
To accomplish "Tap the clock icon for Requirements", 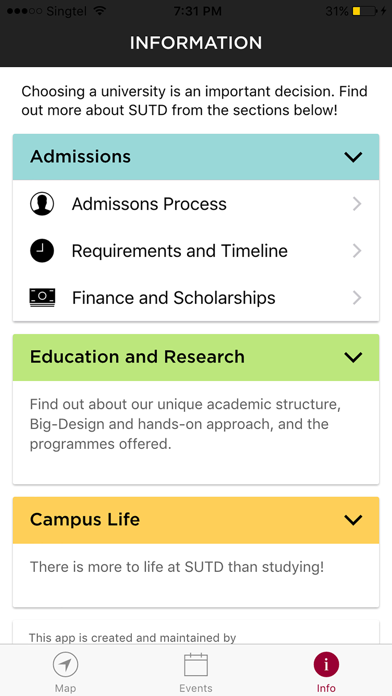I will point(42,251).
